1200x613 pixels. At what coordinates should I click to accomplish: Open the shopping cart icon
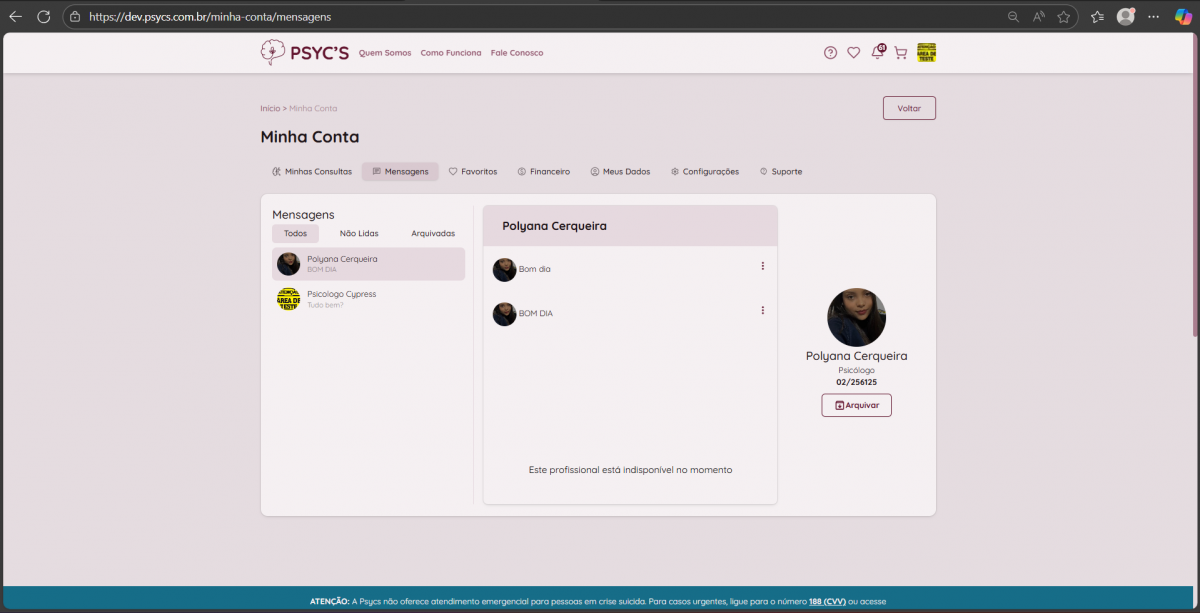coord(900,53)
